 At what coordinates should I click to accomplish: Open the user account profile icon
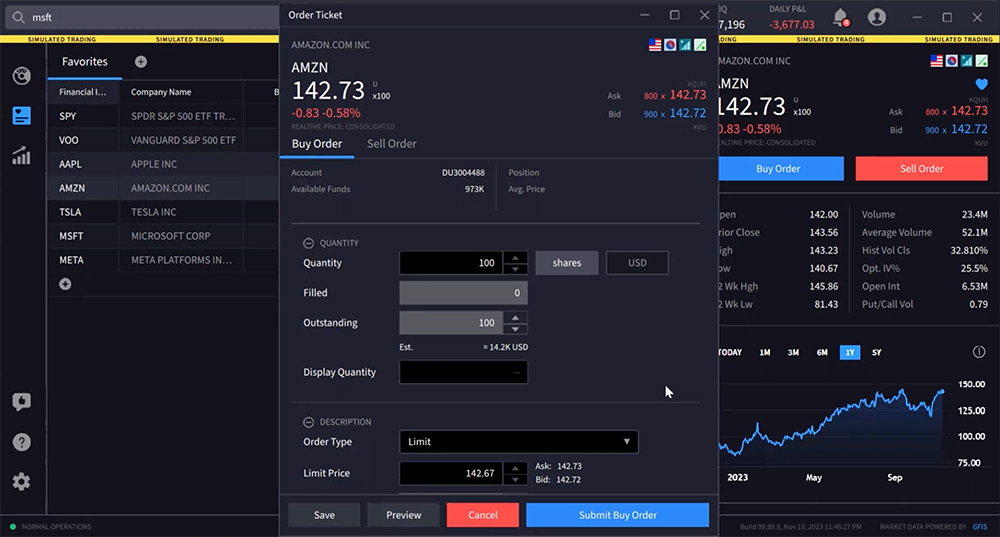pos(877,17)
